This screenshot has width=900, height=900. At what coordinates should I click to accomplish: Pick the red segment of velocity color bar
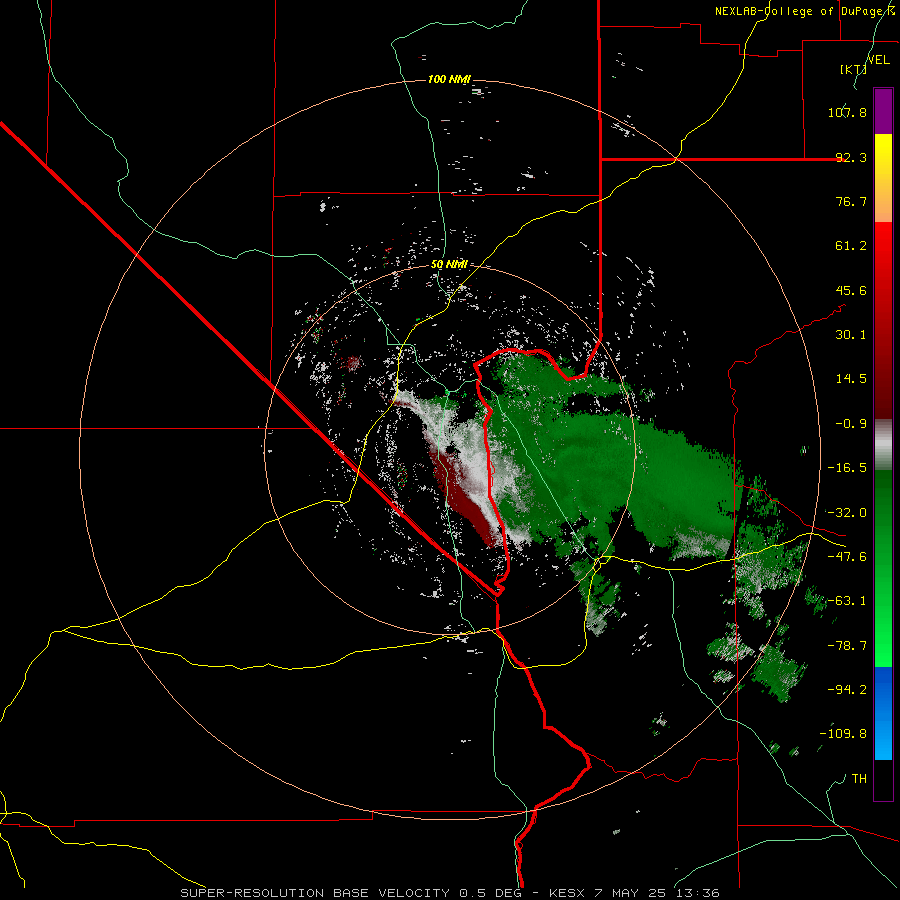point(883,320)
